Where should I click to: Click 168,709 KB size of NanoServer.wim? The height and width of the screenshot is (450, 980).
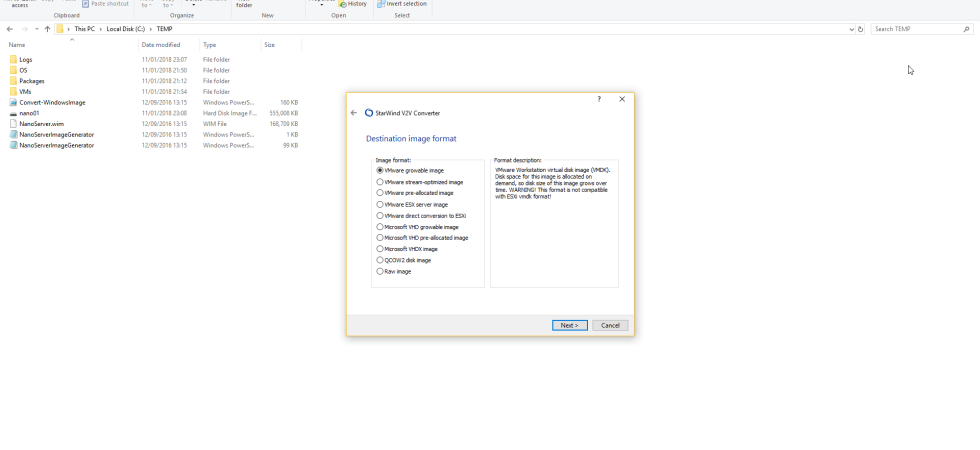pyautogui.click(x=284, y=124)
